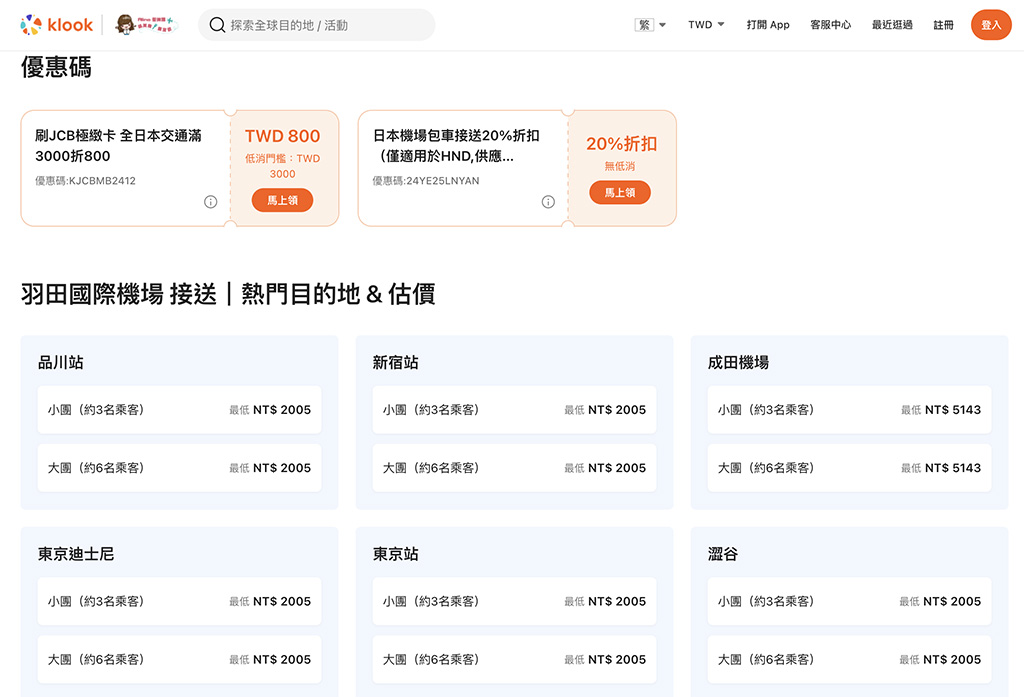Click the 註冊 sign-up link
Screen dimensions: 1024x697
[x=943, y=25]
